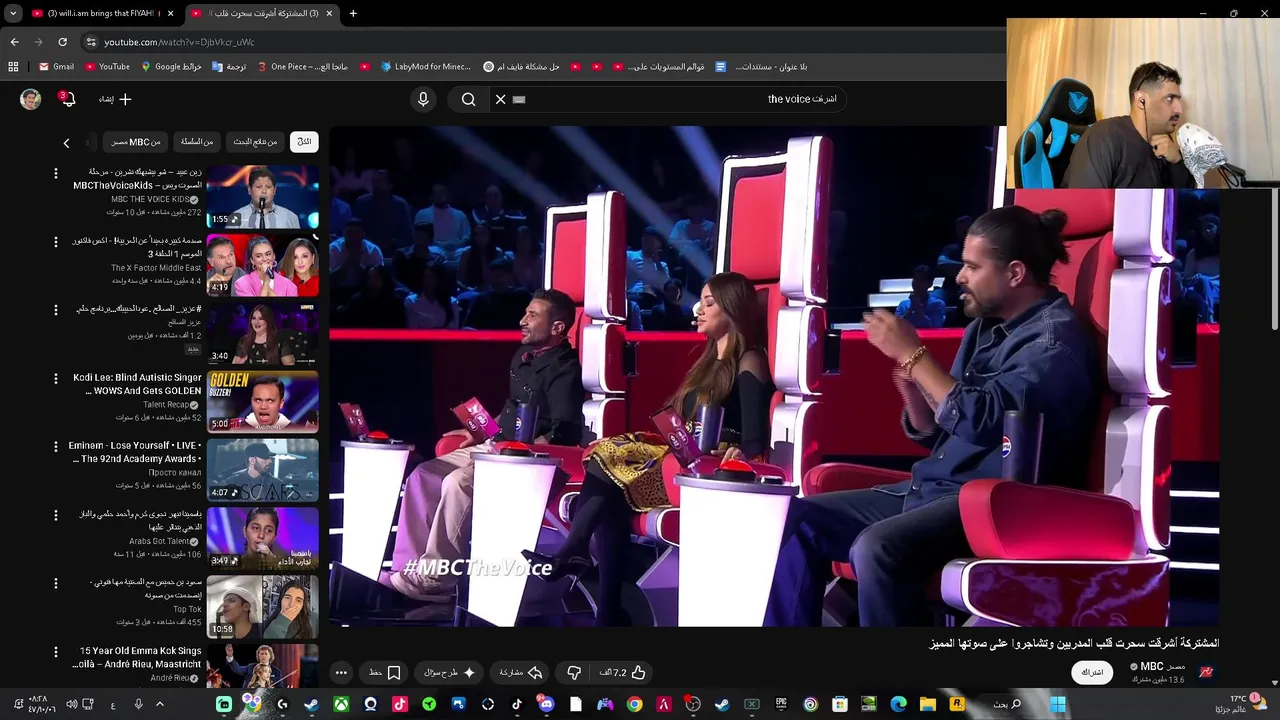1280x720 pixels.
Task: Select the 'From the series' filter chip
Action: click(x=197, y=142)
